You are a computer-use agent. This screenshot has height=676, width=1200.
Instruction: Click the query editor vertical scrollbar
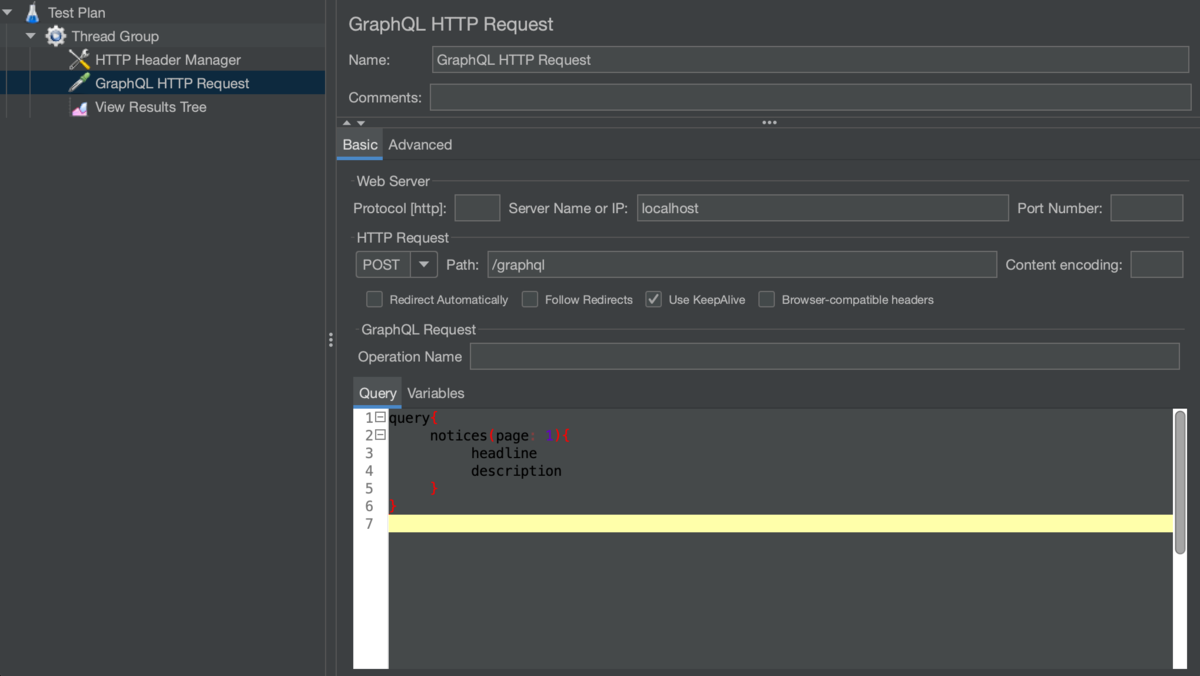tap(1180, 482)
